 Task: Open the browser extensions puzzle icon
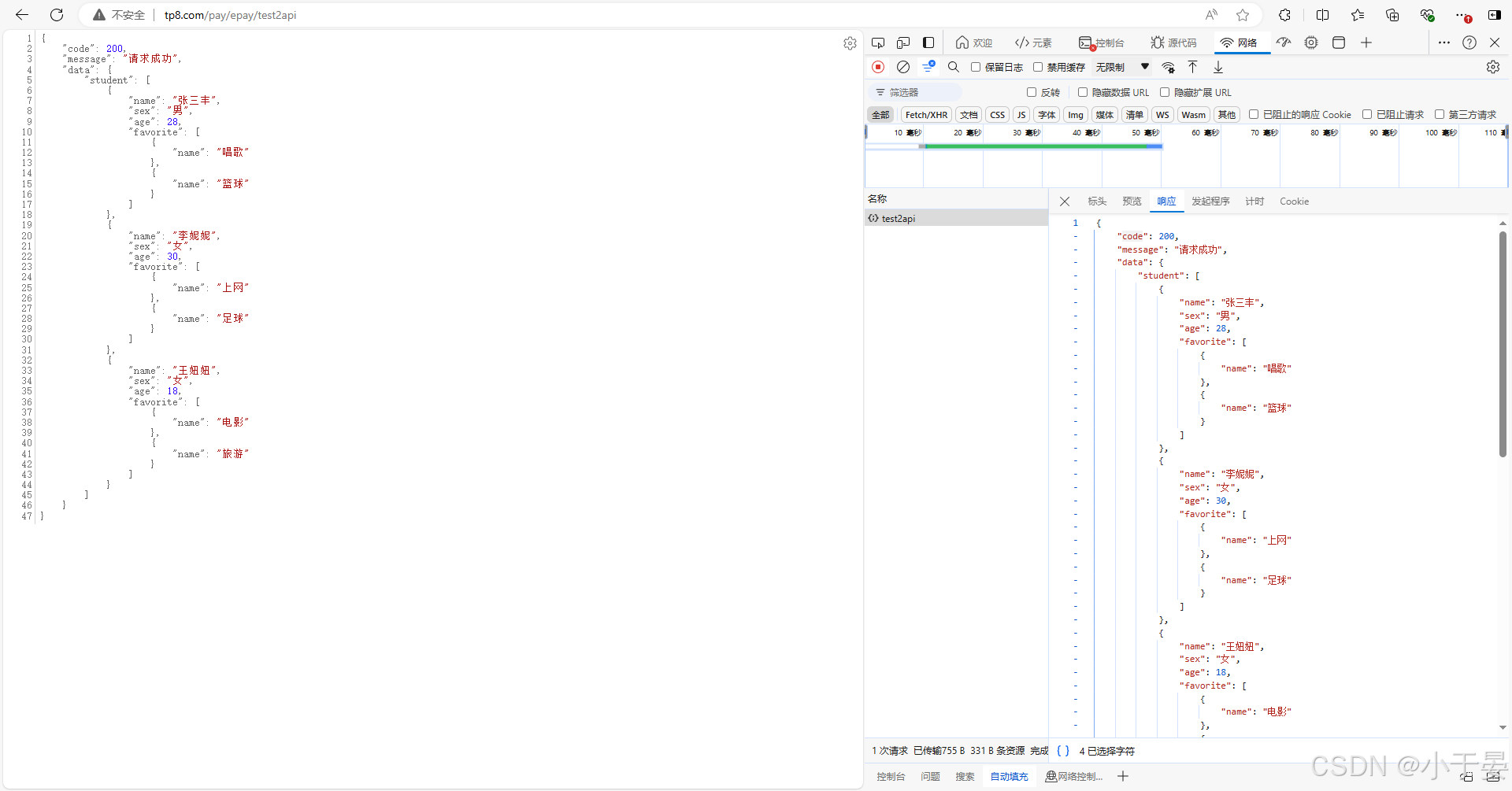point(1284,15)
